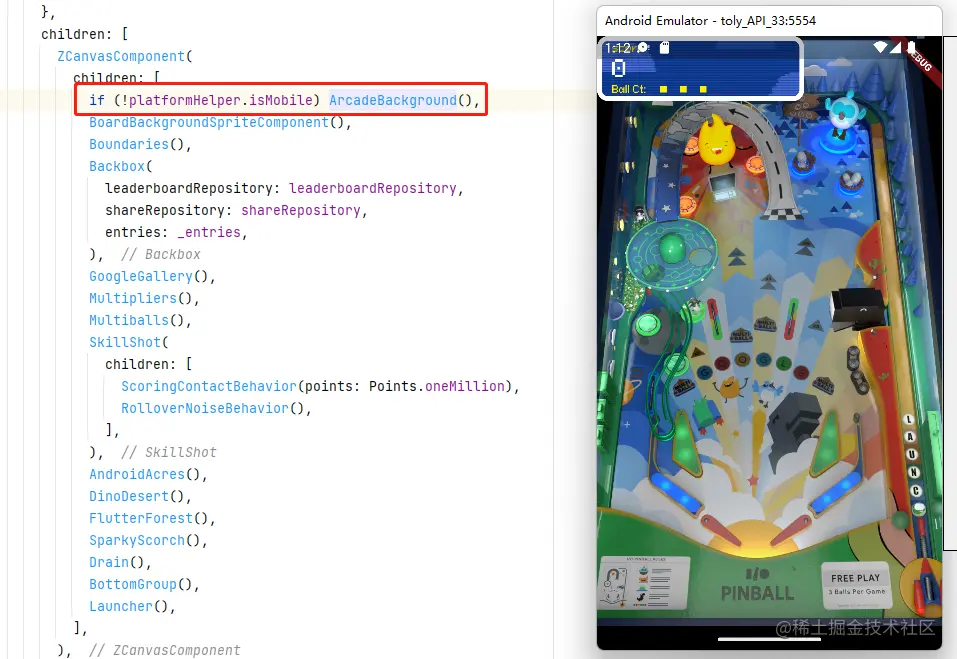Click the FREE PLAY sign
Image resolution: width=957 pixels, height=659 pixels.
tap(856, 584)
